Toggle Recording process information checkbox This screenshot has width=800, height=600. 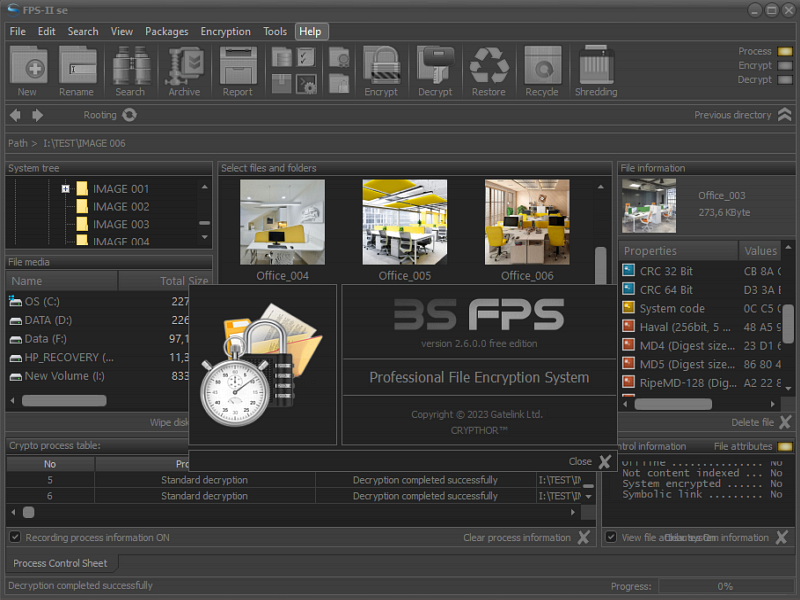click(15, 537)
